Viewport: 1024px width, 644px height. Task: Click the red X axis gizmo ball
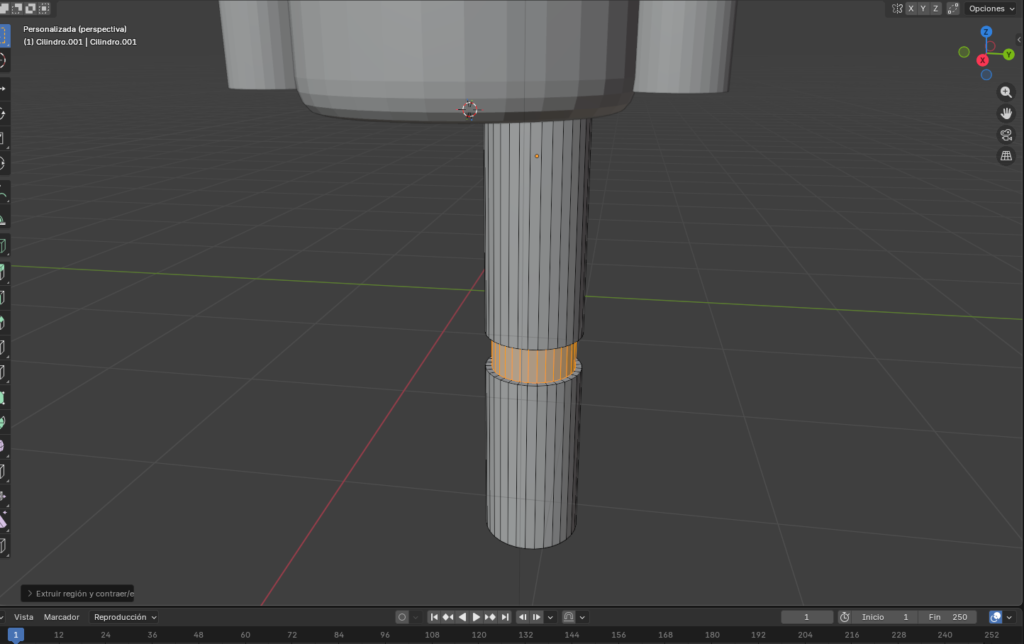pyautogui.click(x=982, y=60)
